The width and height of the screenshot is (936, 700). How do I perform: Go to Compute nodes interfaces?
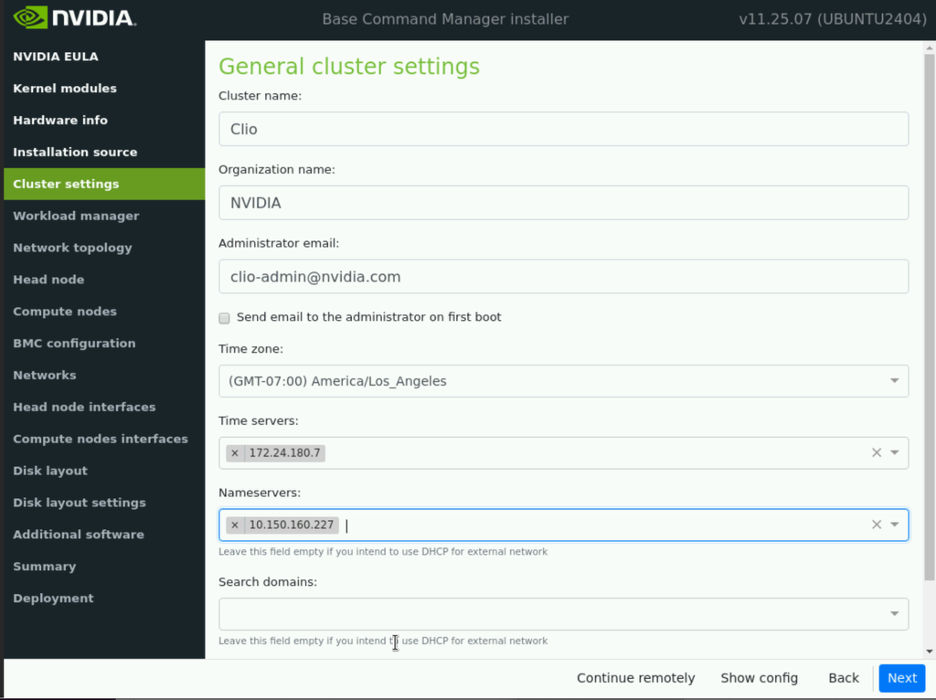pos(104,439)
